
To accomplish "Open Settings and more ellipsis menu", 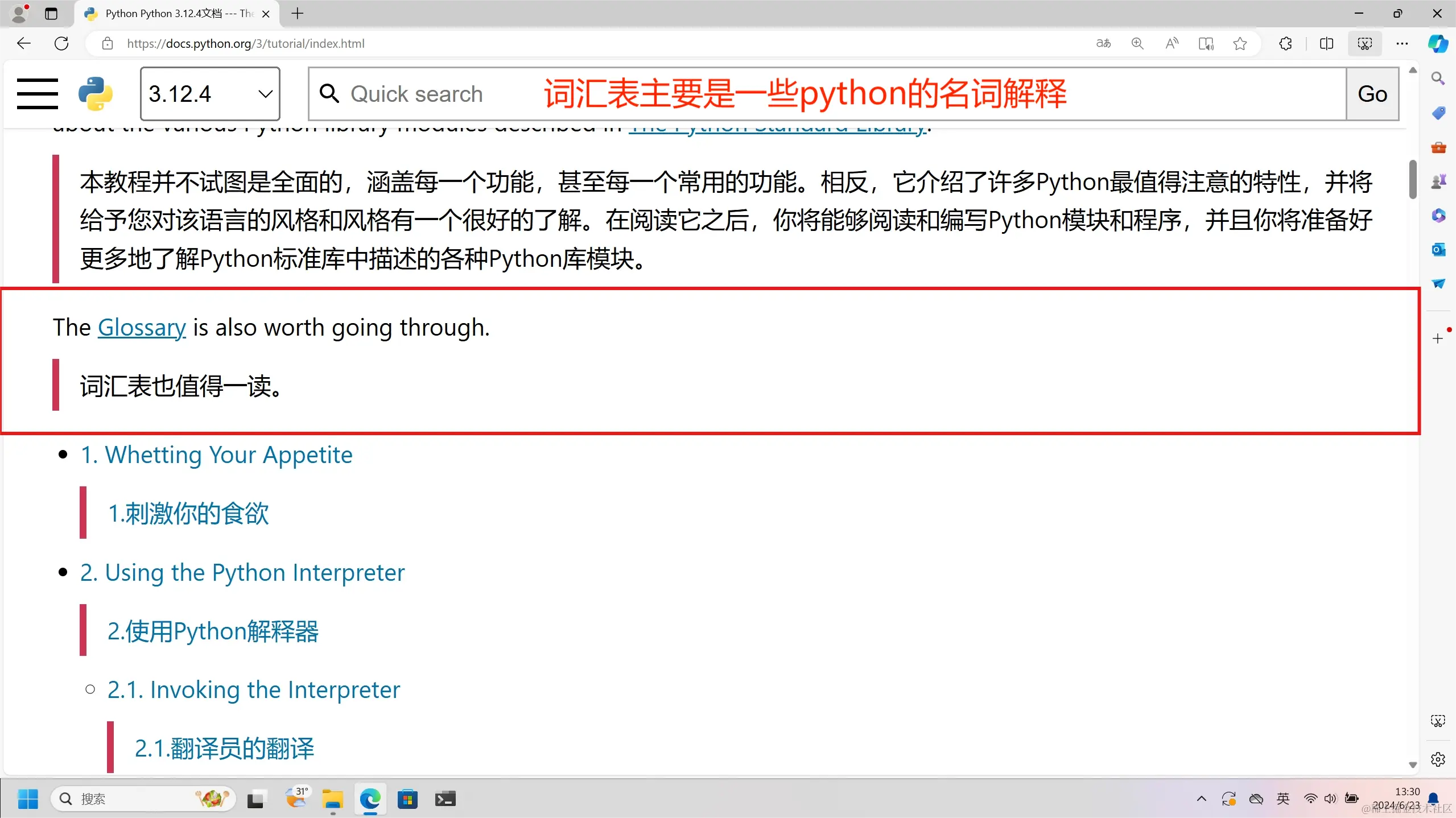I will (1402, 44).
